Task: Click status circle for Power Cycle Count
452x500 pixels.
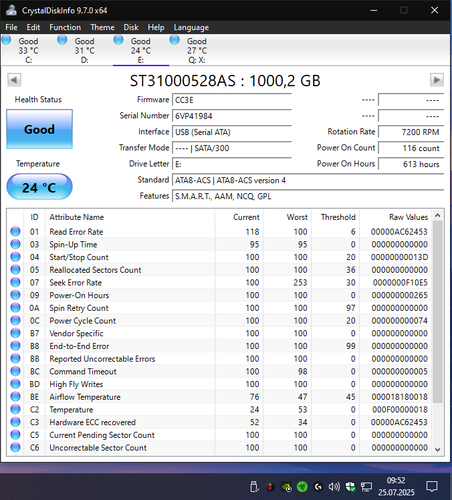Action: click(15, 320)
